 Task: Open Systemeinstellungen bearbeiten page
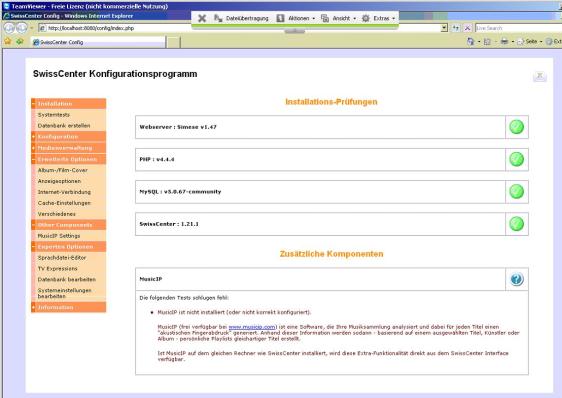click(x=65, y=293)
